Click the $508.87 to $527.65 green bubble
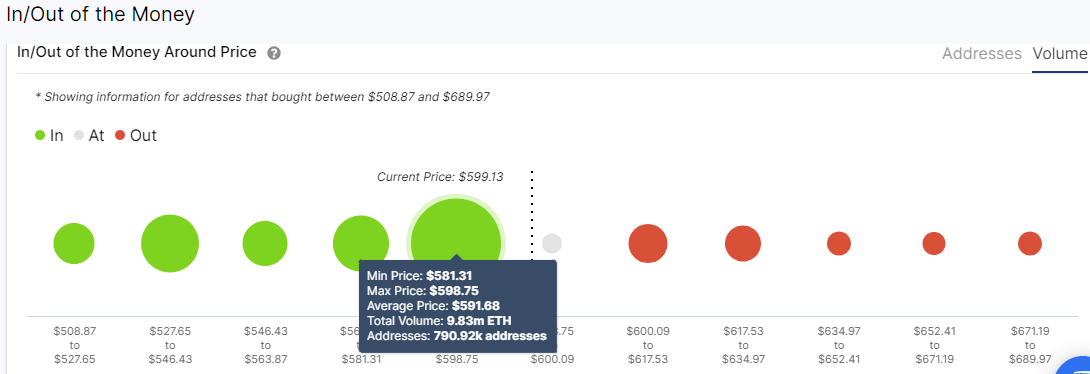The image size is (1090, 374). 74,244
